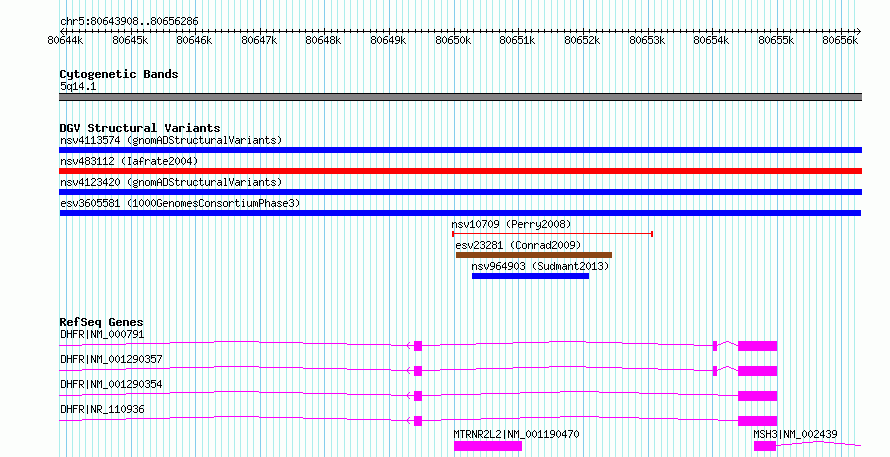Click the 80653k ruler tick label

point(648,40)
